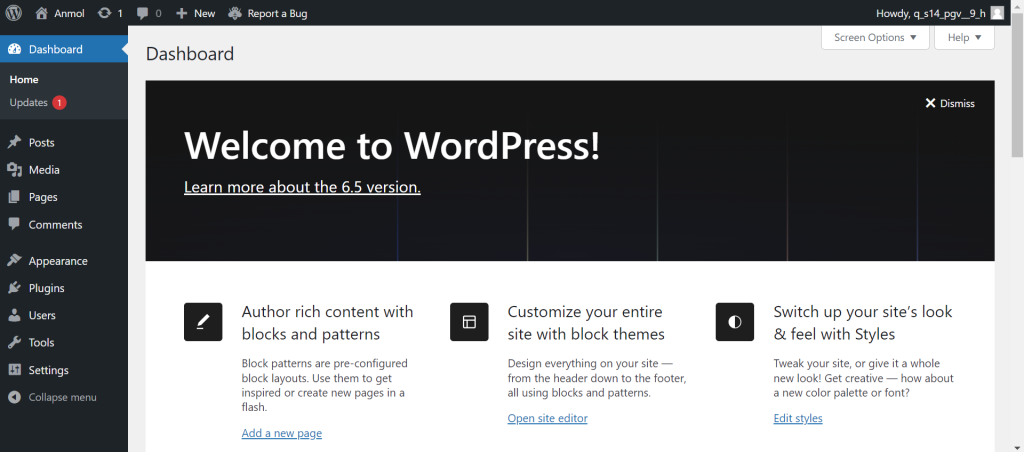Click the user avatar in admin bar
Screen dimensions: 1024x452
pos(997,13)
